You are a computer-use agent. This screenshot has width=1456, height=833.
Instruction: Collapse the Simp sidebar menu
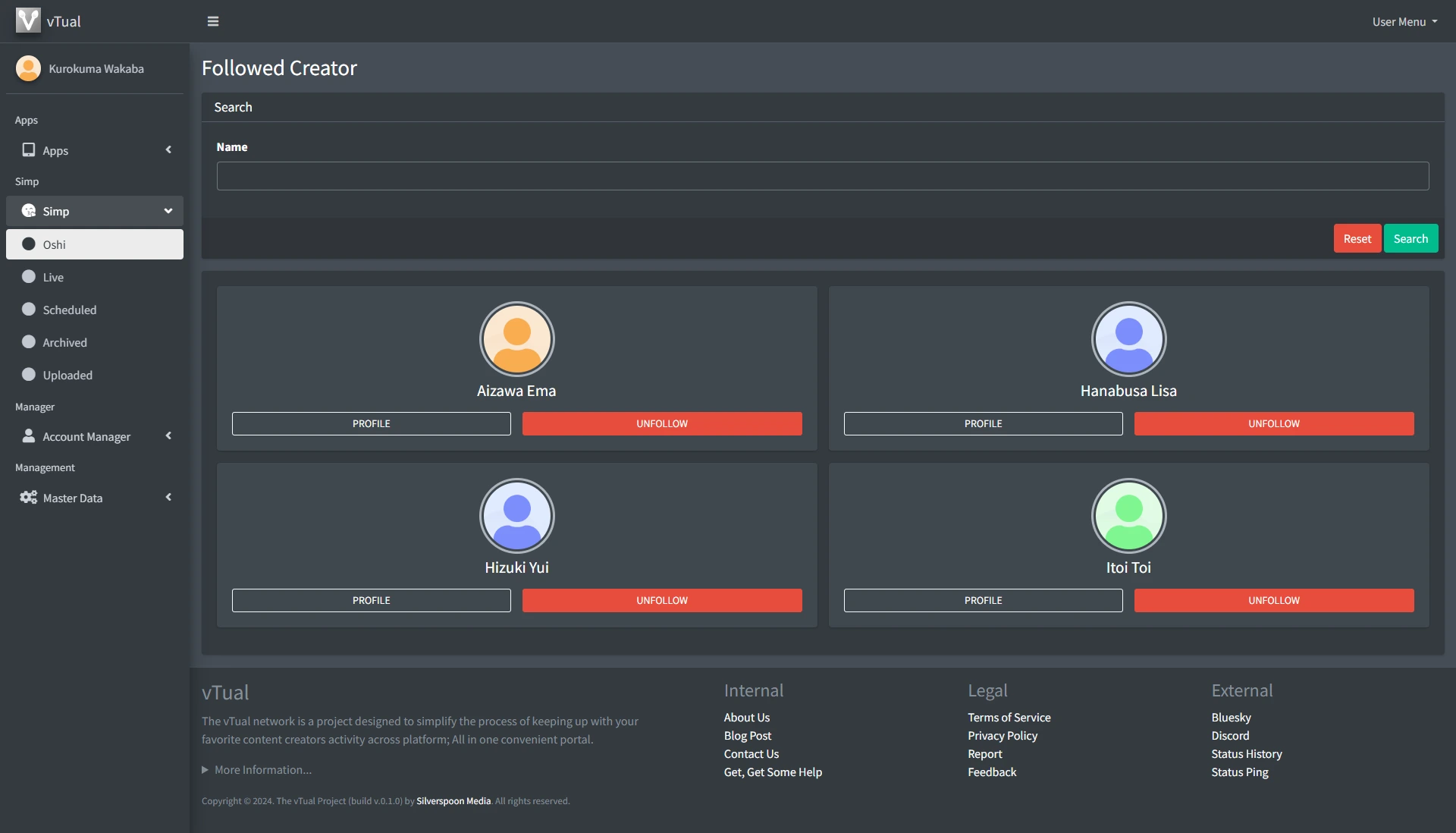pos(168,211)
